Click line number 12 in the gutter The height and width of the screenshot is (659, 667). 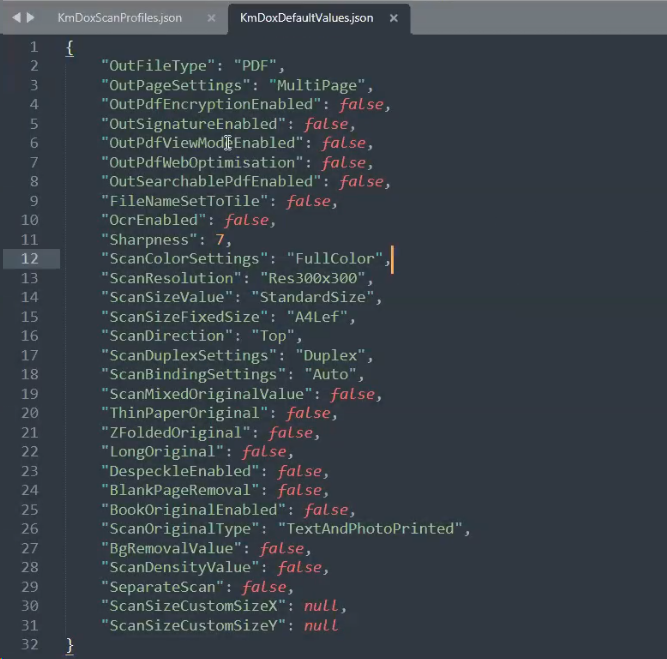point(33,259)
